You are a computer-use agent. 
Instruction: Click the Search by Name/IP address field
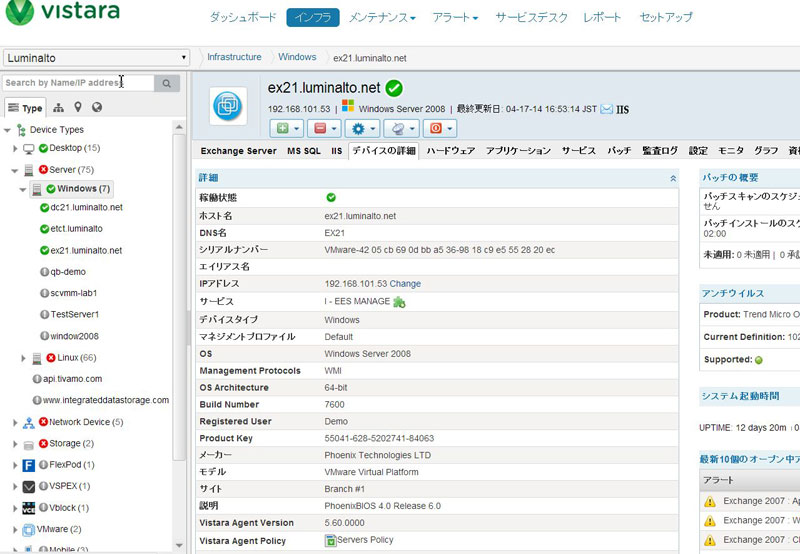point(78,83)
